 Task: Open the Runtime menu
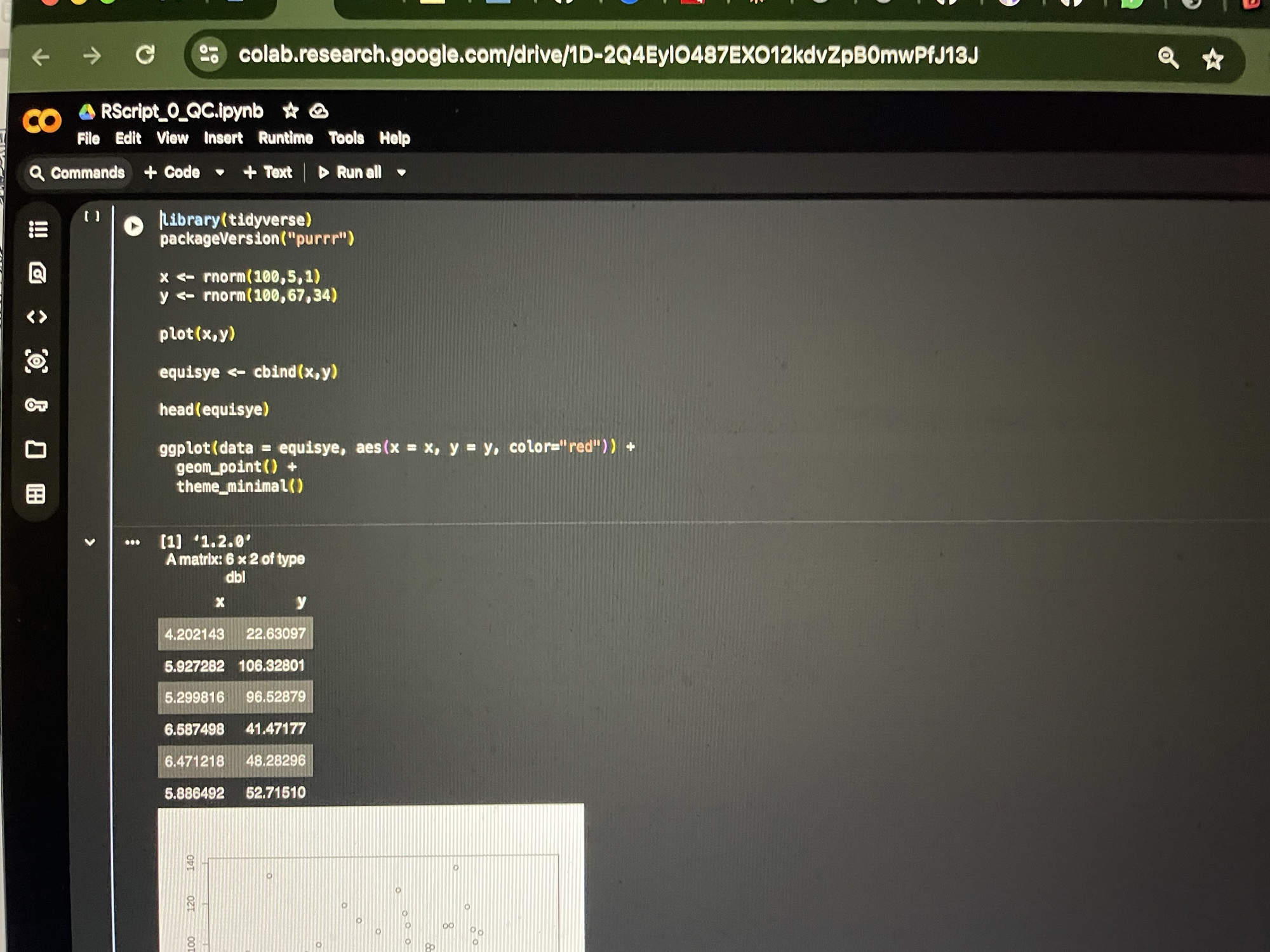tap(285, 138)
